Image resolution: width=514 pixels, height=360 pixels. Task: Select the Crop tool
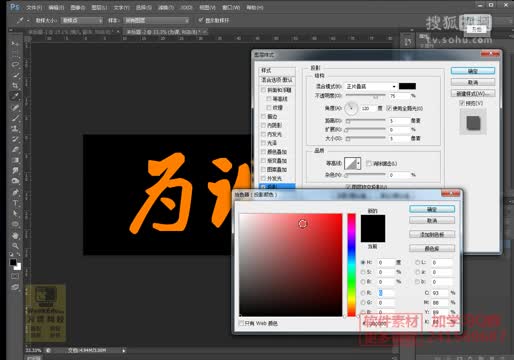click(15, 86)
